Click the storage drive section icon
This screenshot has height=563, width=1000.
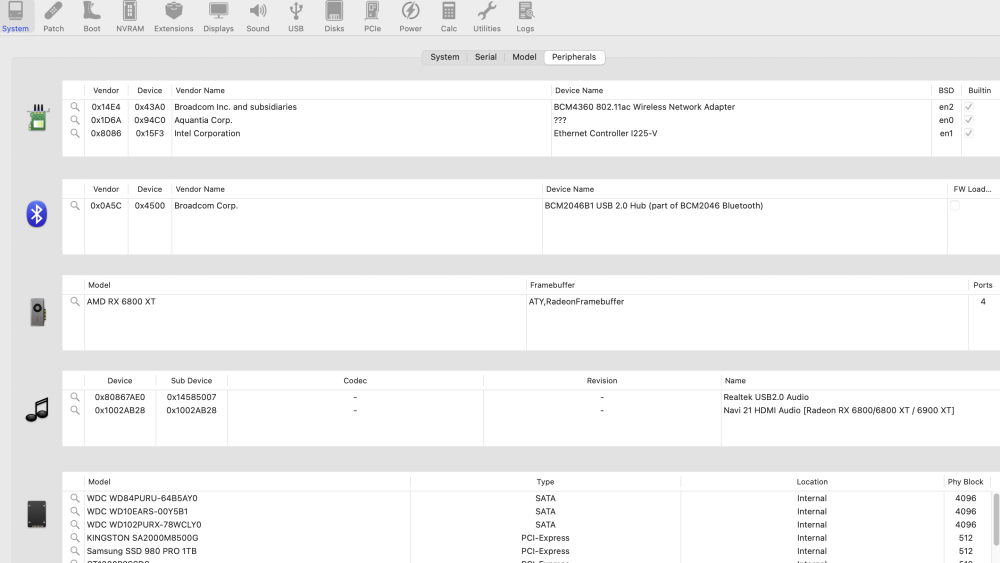(36, 514)
